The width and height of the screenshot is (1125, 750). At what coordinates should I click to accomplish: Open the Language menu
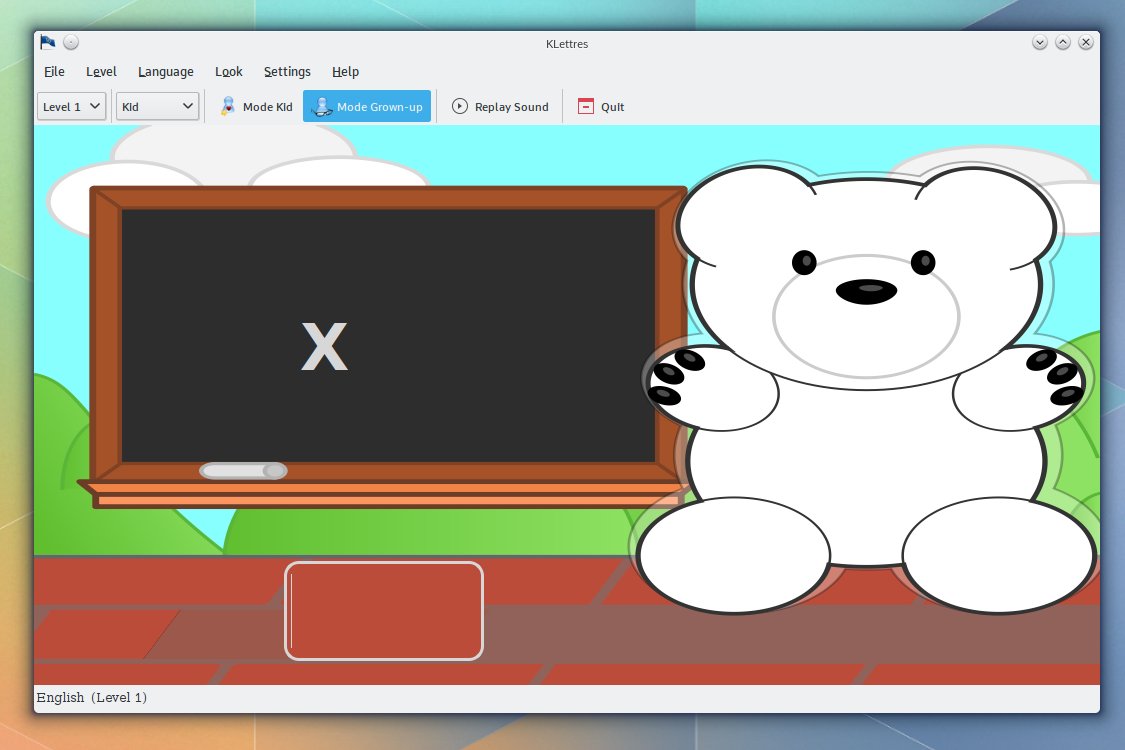point(166,72)
